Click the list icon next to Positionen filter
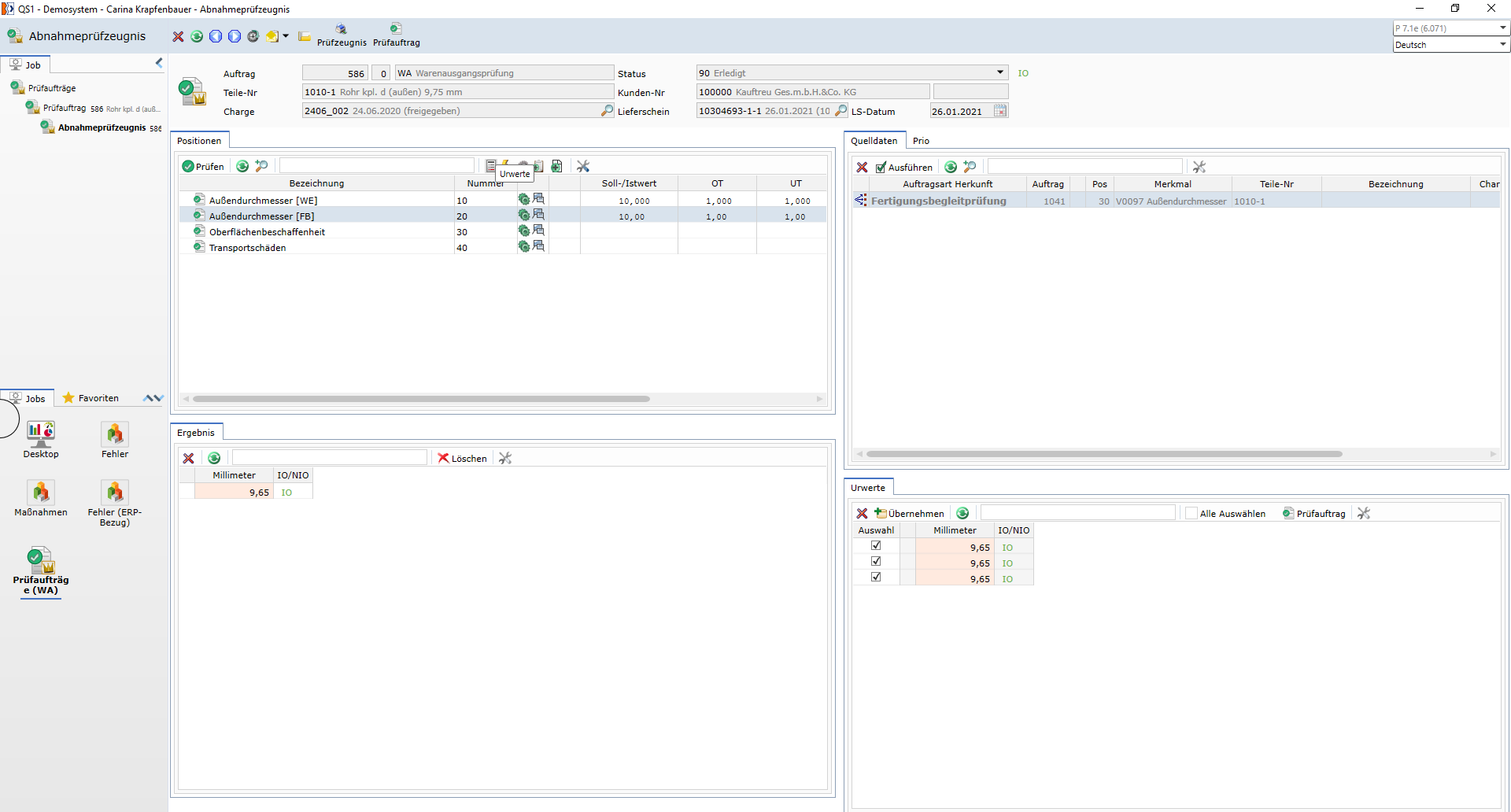Screen dimensions: 1511x812 coord(490,166)
